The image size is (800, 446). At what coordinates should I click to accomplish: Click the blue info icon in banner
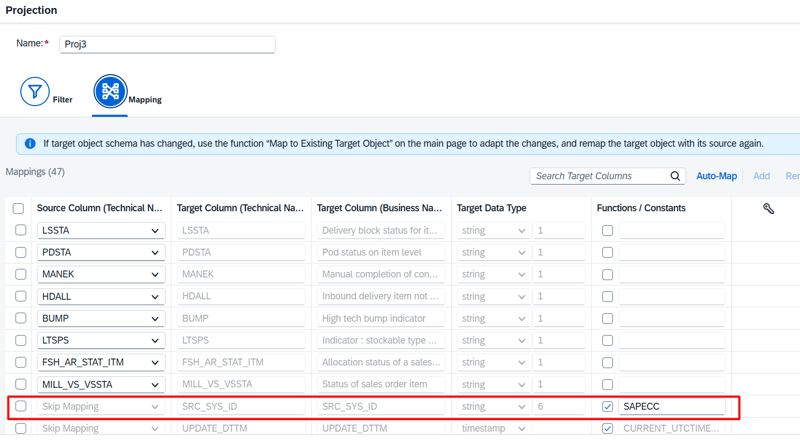coord(30,144)
